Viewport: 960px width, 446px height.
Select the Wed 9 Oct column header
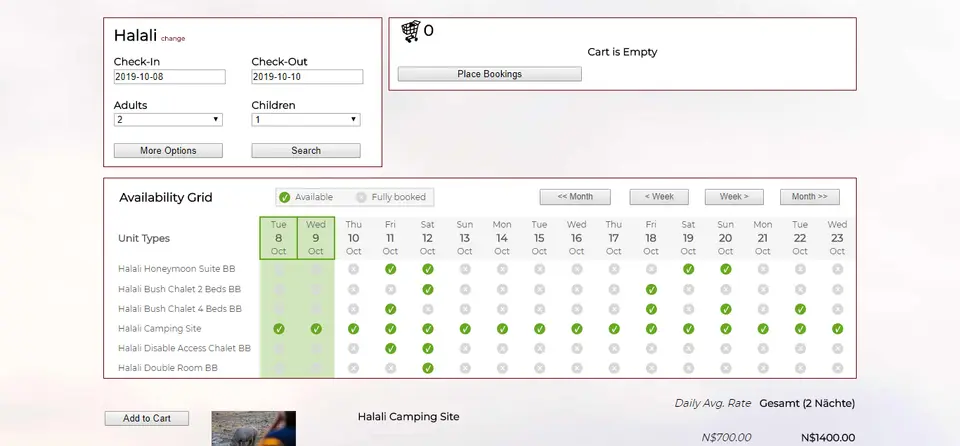[x=316, y=238]
